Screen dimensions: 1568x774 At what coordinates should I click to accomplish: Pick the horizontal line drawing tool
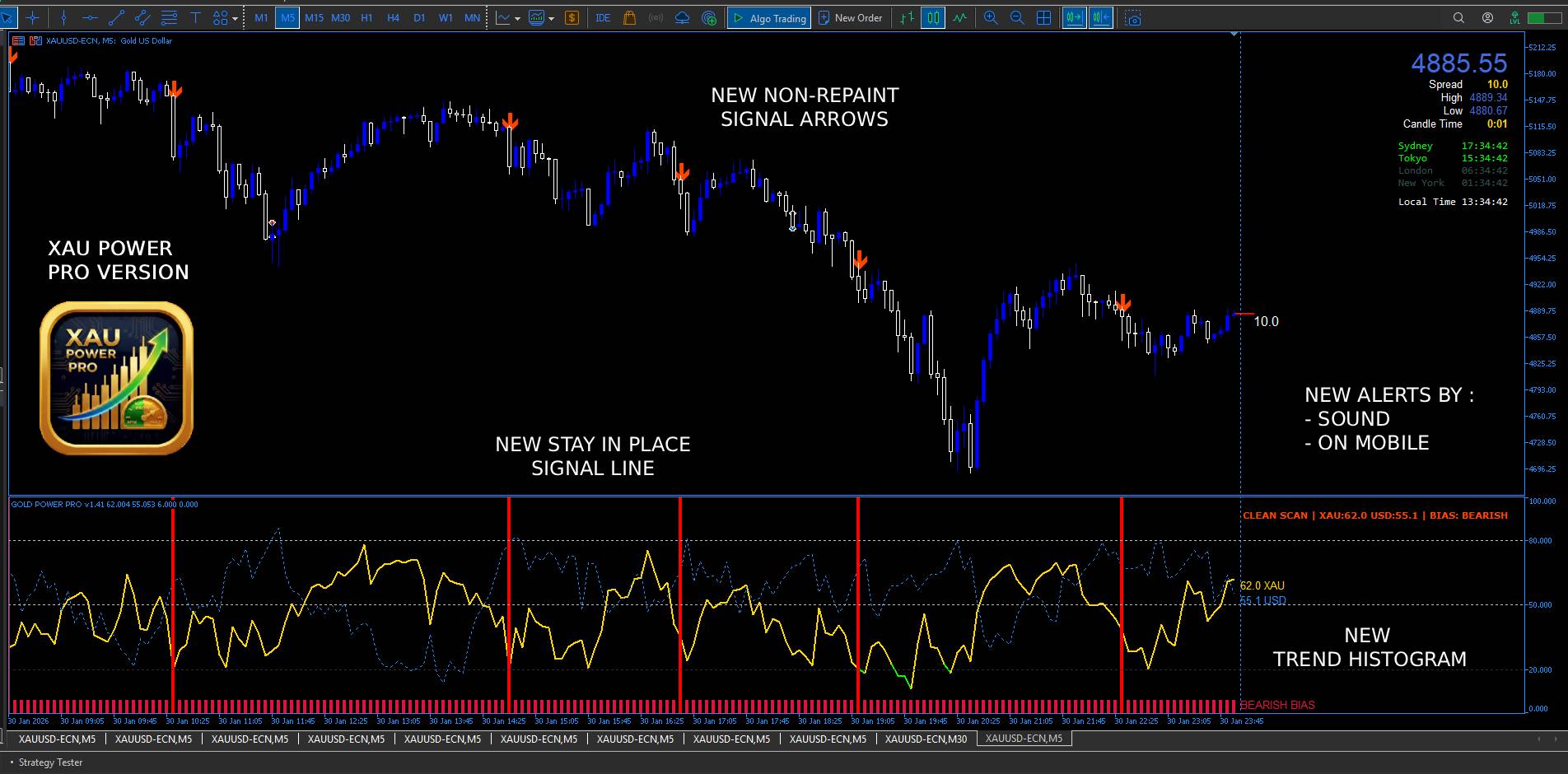pos(90,17)
